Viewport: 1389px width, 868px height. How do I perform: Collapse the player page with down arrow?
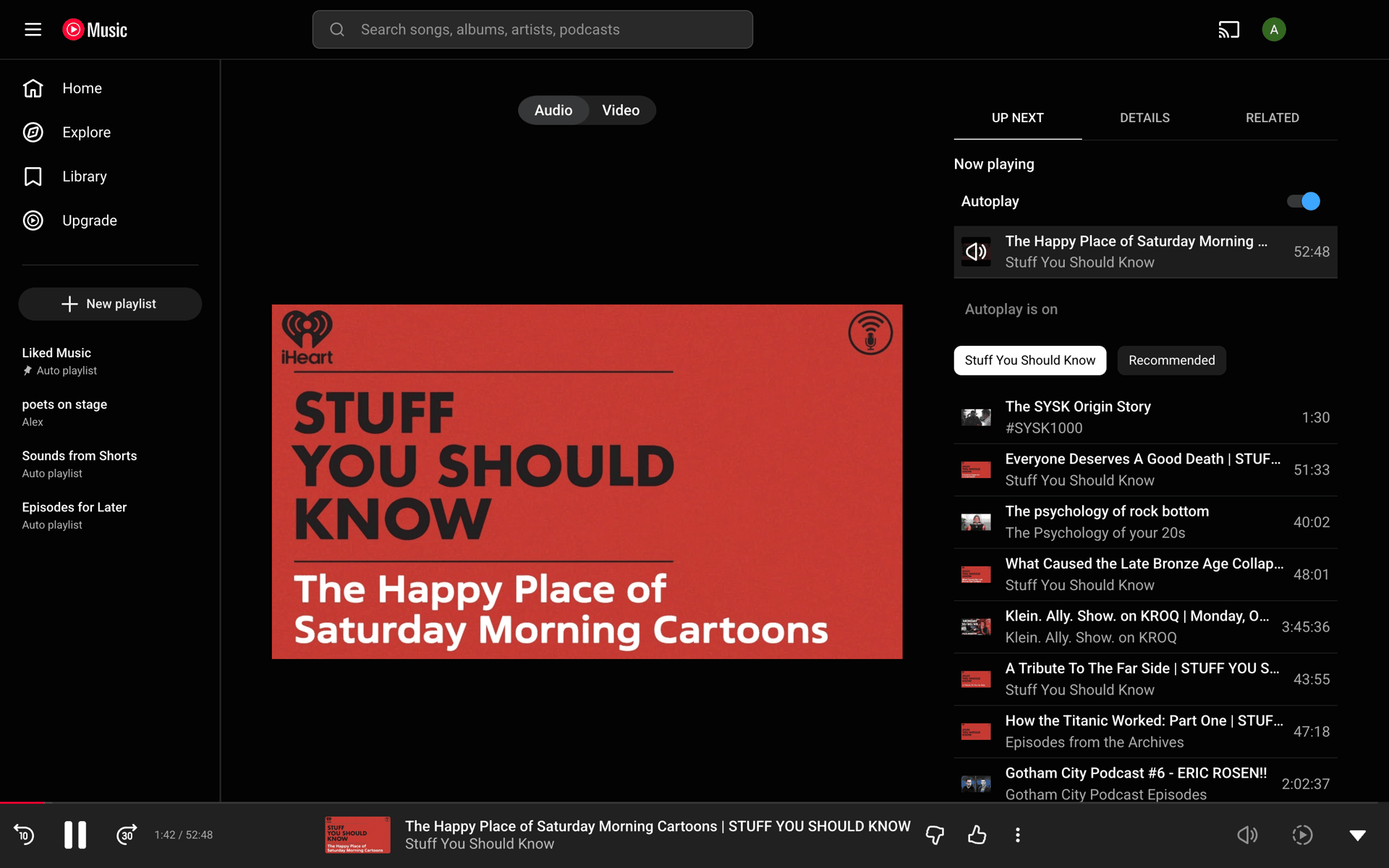[x=1358, y=835]
